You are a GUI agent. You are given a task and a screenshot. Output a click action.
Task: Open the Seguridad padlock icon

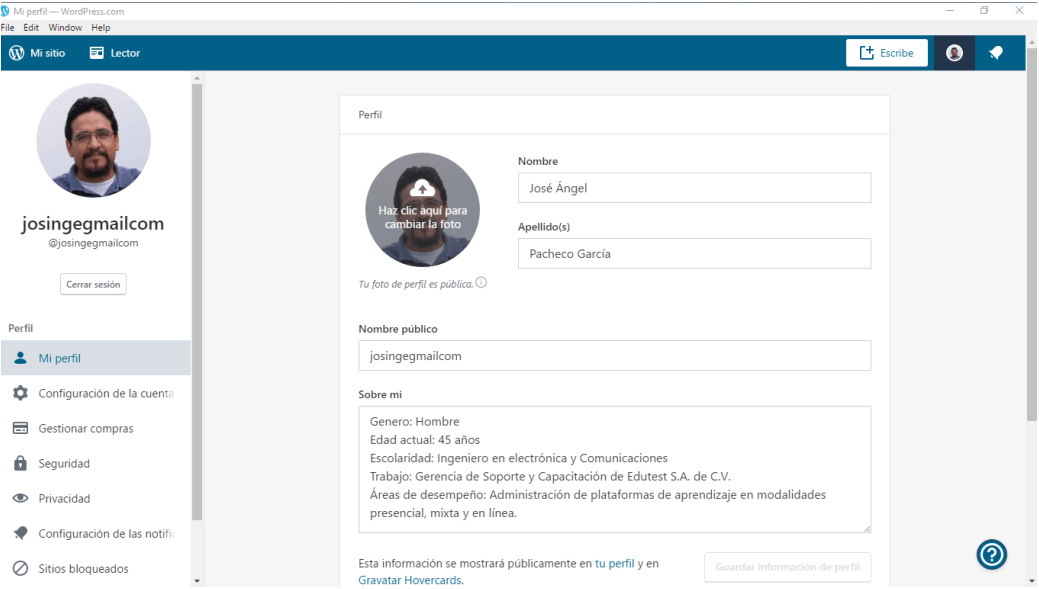18,463
